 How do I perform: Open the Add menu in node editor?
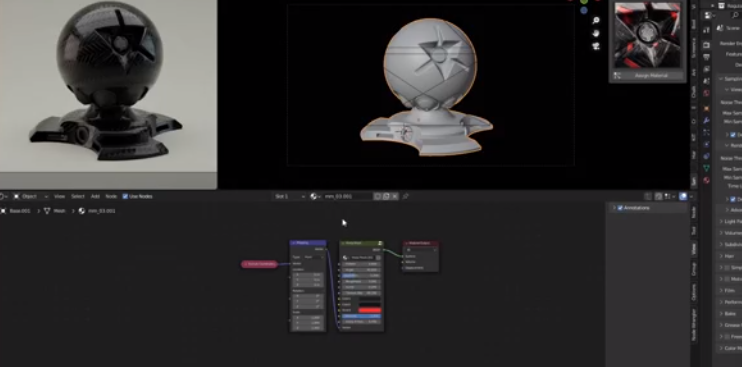click(95, 196)
